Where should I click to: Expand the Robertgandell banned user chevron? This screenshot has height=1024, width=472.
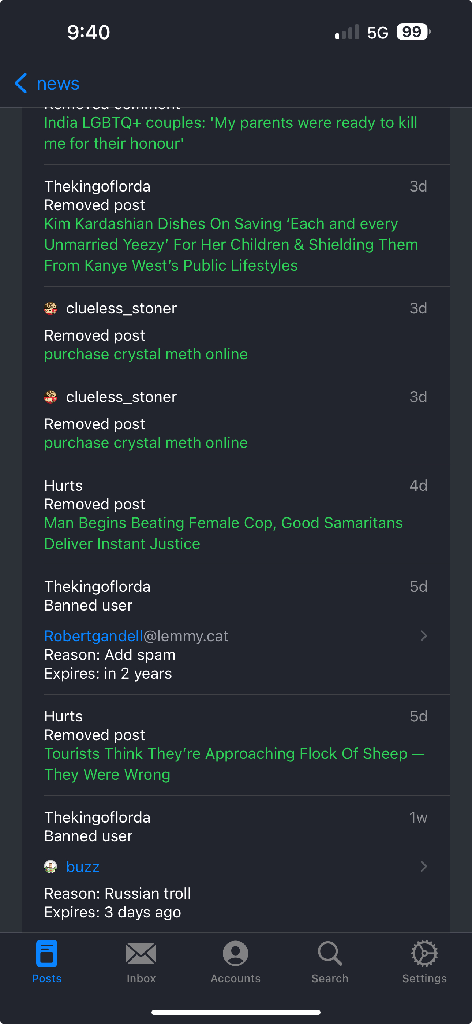click(x=424, y=635)
